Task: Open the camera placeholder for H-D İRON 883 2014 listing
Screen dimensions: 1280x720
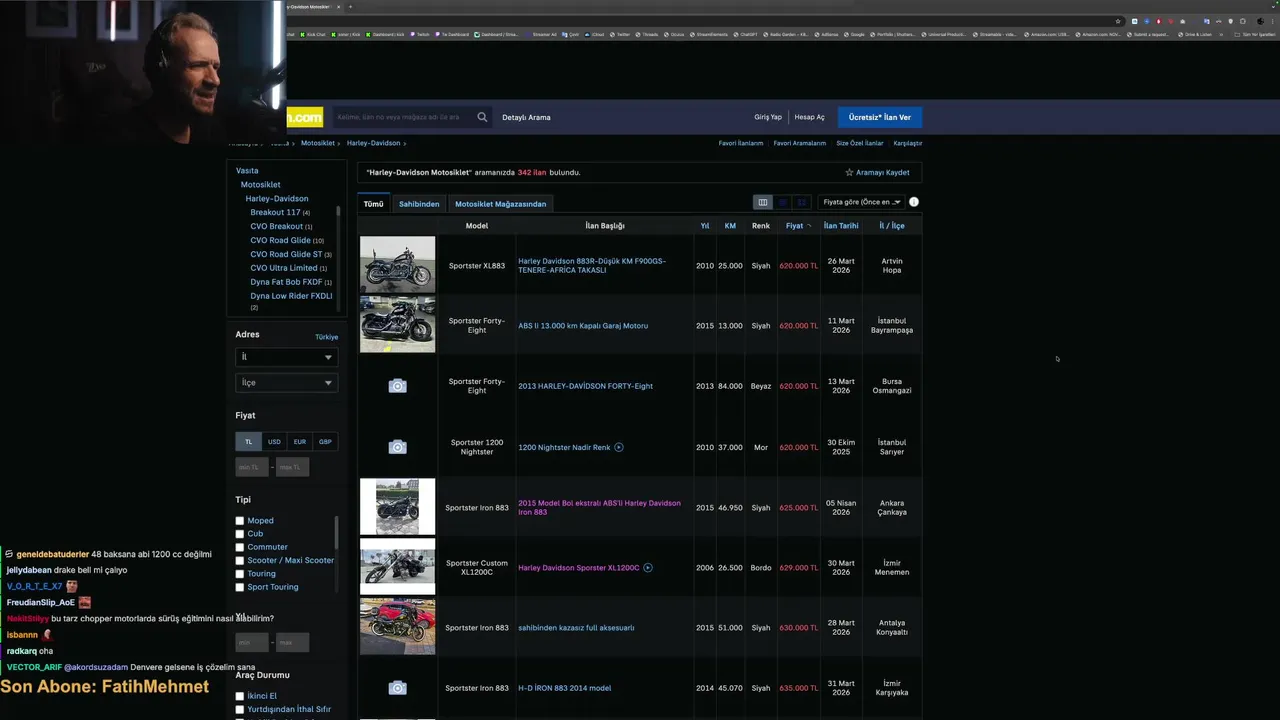Action: click(397, 688)
